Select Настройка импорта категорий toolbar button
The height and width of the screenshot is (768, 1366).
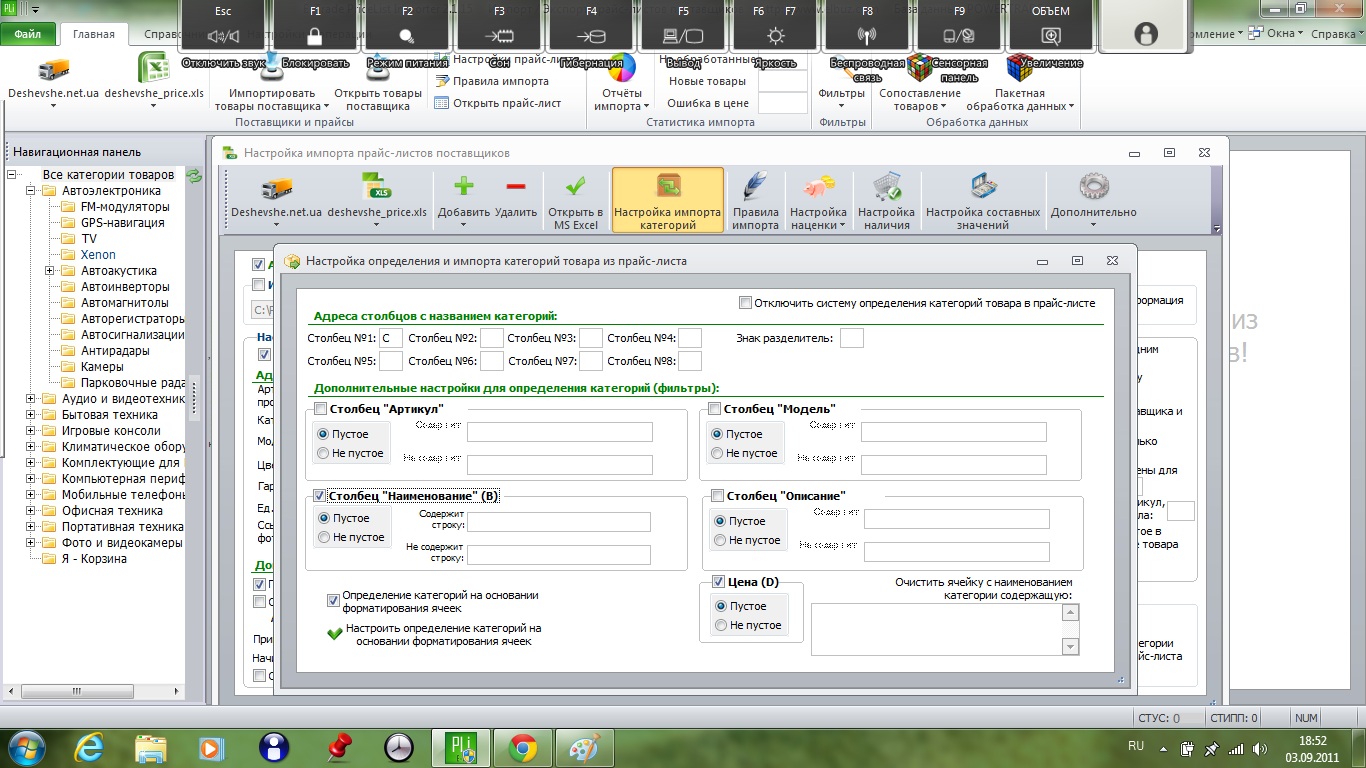[667, 200]
